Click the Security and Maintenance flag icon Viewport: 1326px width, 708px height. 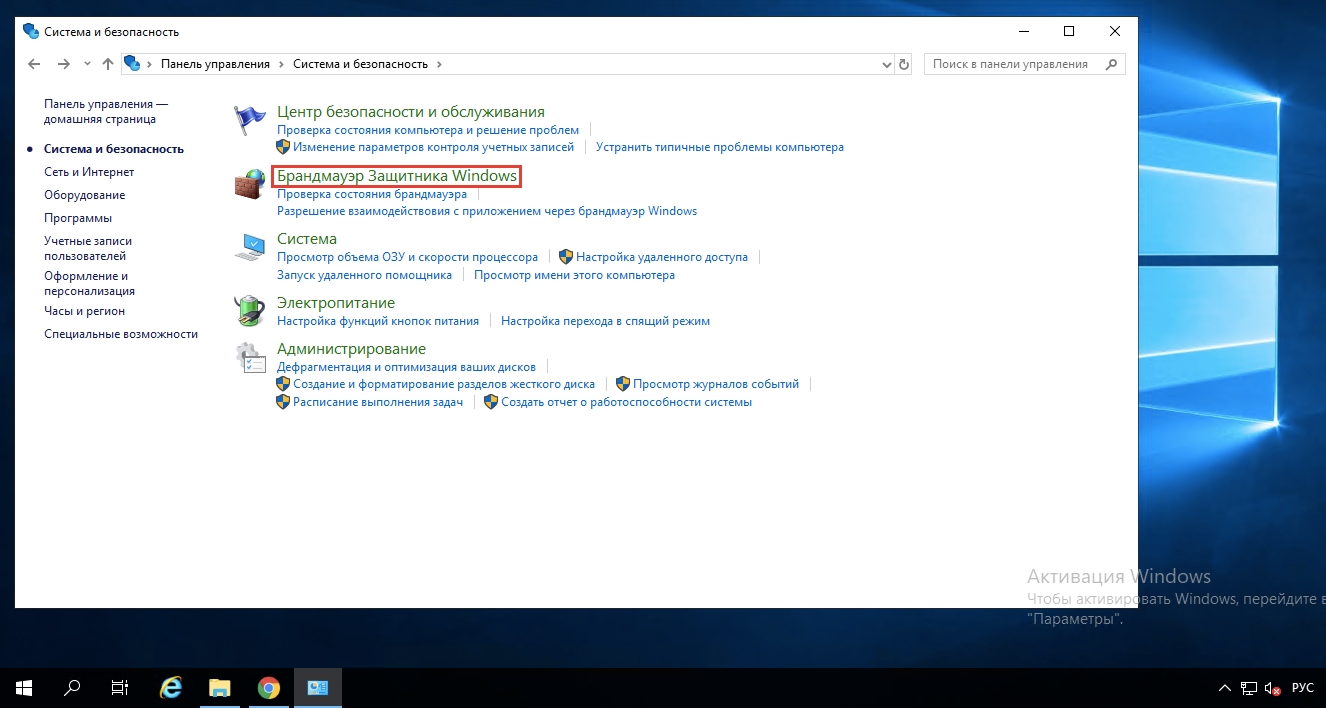pos(249,121)
